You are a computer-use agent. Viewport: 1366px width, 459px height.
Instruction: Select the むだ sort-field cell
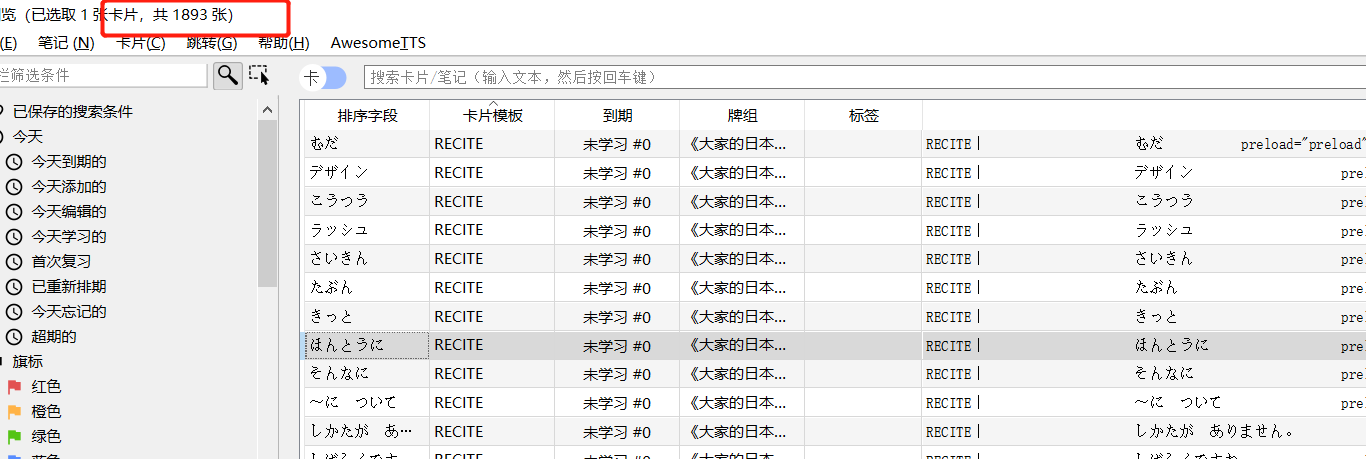tap(367, 144)
